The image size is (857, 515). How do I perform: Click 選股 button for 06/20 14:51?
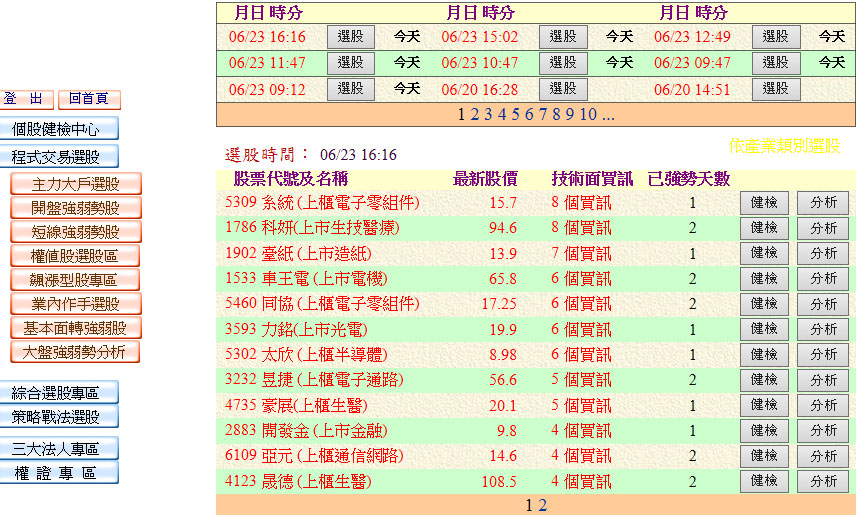coord(776,89)
